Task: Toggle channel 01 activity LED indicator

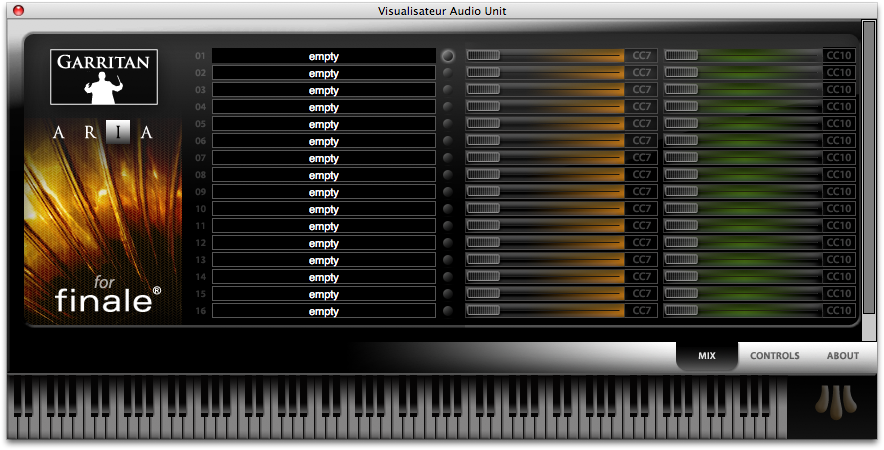Action: [447, 56]
